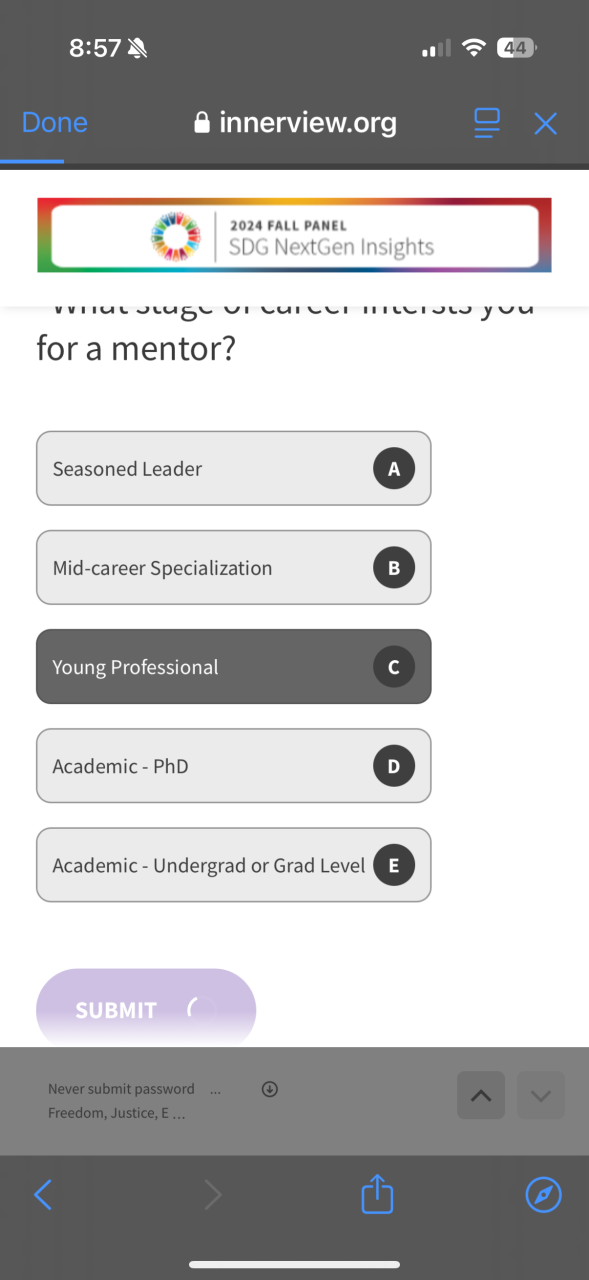Tap the download circle icon near footer text

tap(269, 1089)
